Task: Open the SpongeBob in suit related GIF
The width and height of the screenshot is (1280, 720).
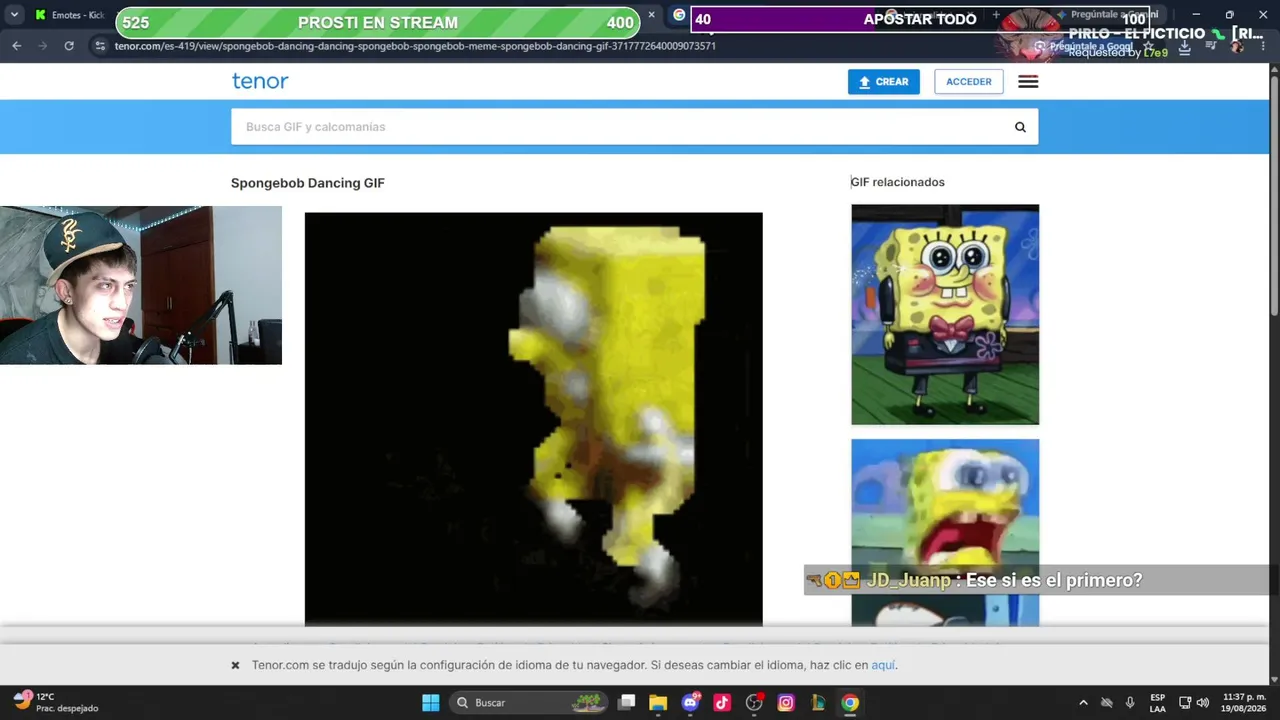Action: (945, 315)
